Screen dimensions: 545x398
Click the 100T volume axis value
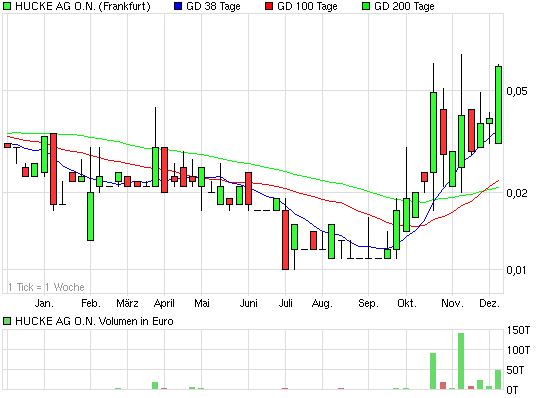(518, 350)
